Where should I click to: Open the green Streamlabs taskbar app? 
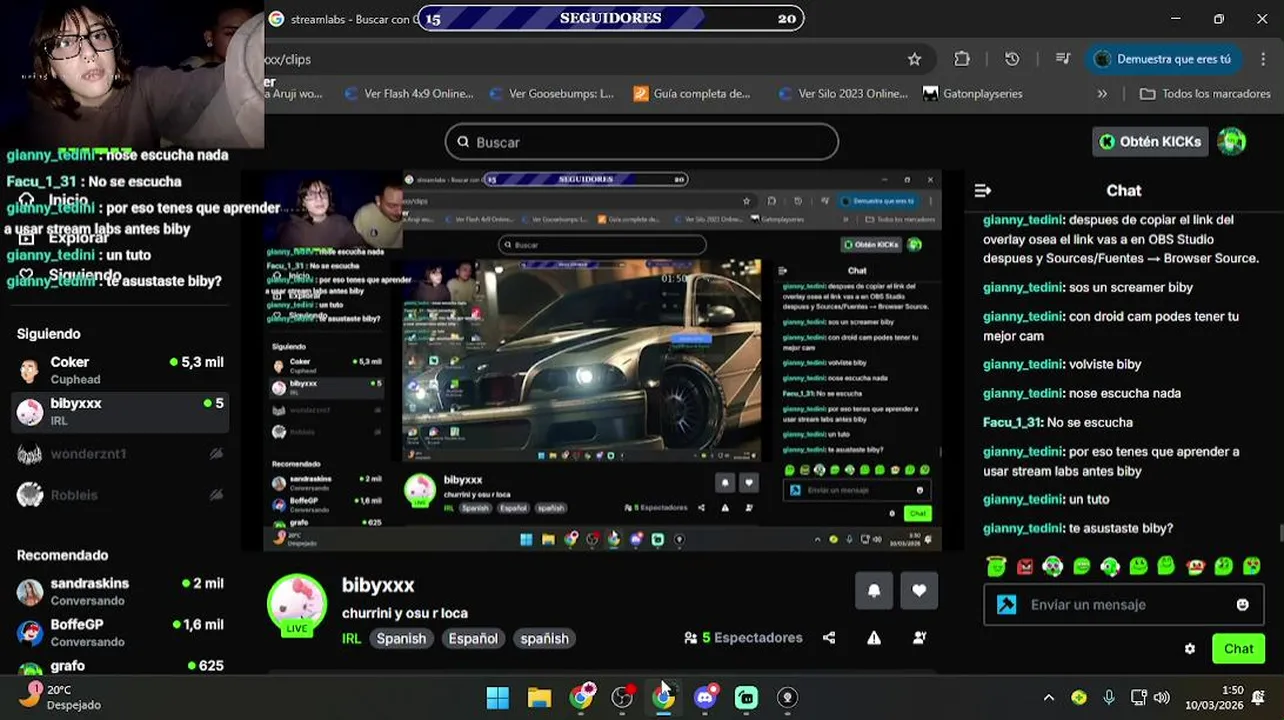point(747,697)
